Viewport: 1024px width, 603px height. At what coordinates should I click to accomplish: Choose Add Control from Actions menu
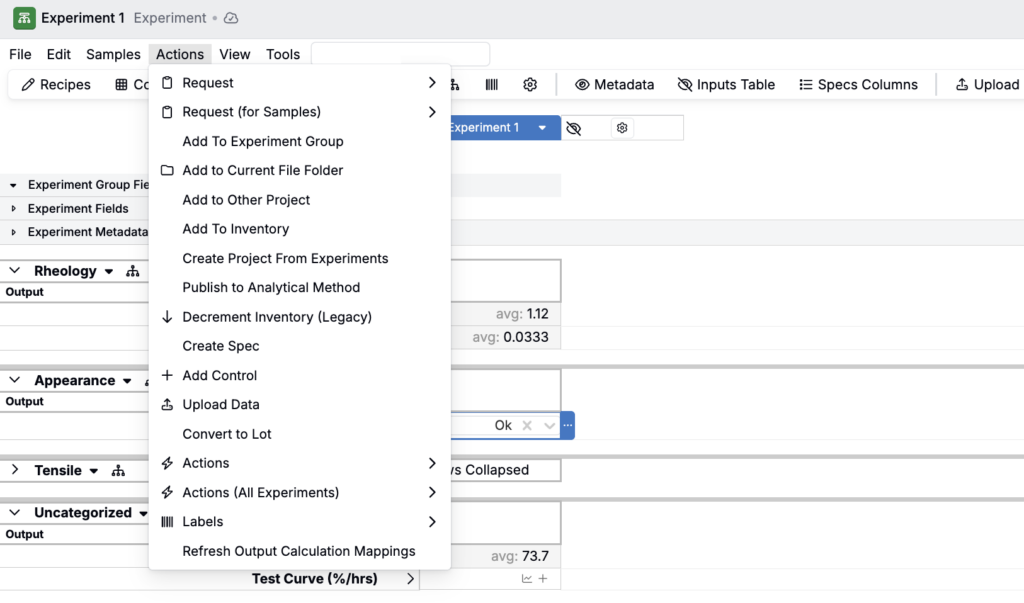coord(219,375)
